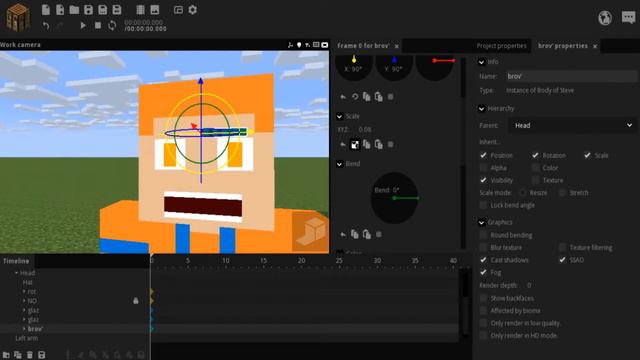Click the first Save floppy icon
The height and width of the screenshot is (360, 640).
88,9
